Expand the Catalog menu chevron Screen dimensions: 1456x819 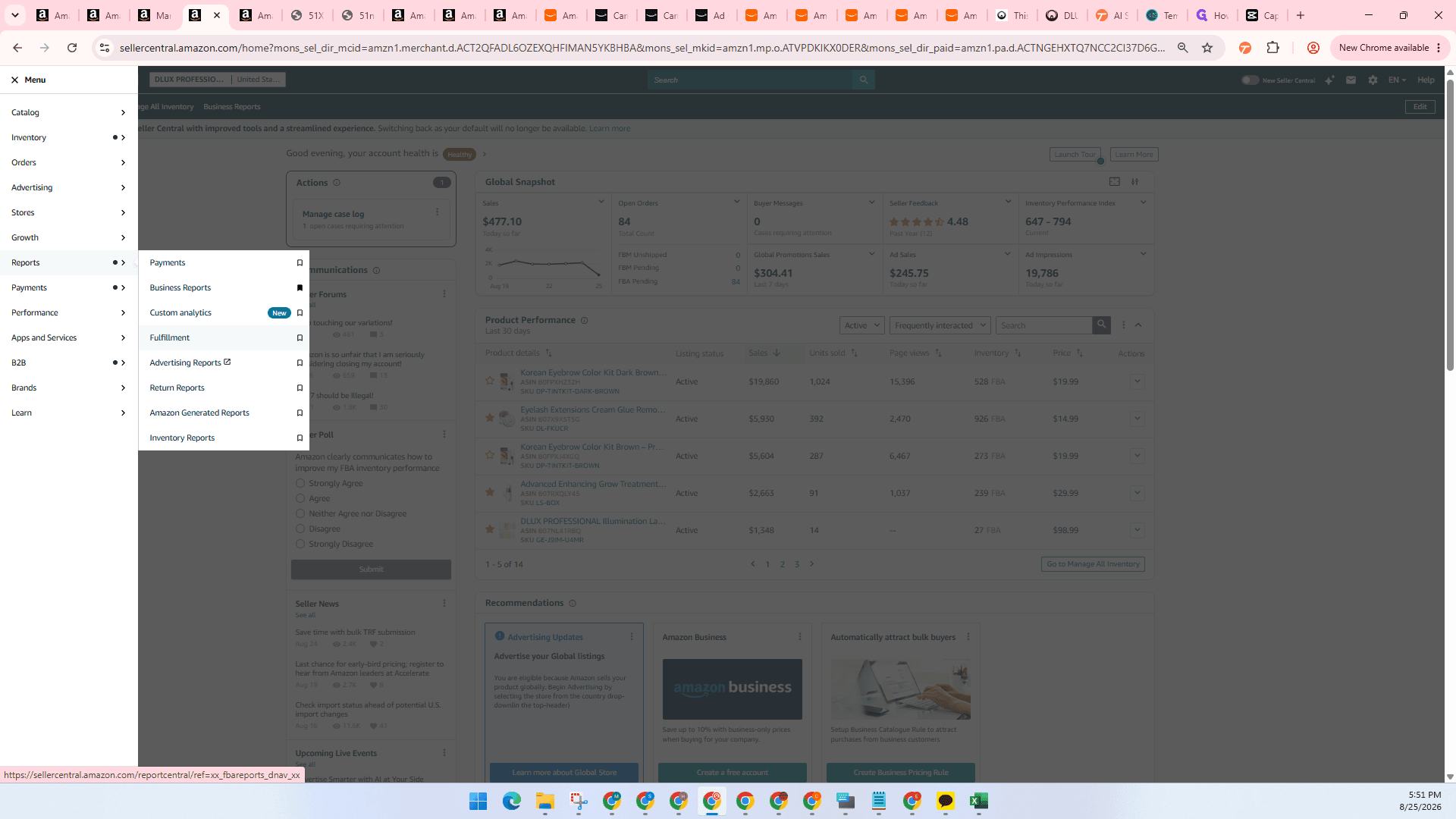click(123, 113)
